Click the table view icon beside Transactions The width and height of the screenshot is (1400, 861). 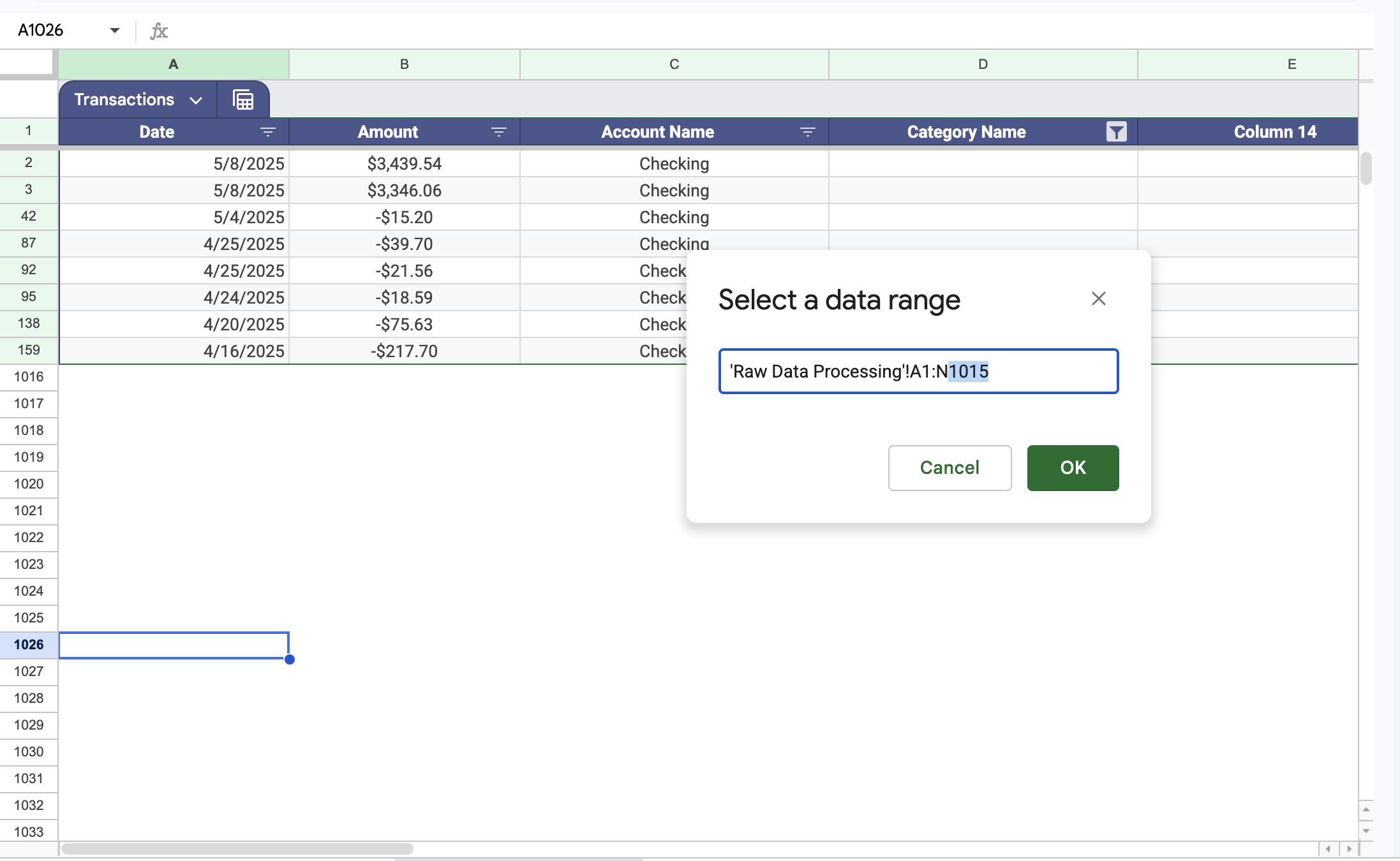click(x=243, y=100)
